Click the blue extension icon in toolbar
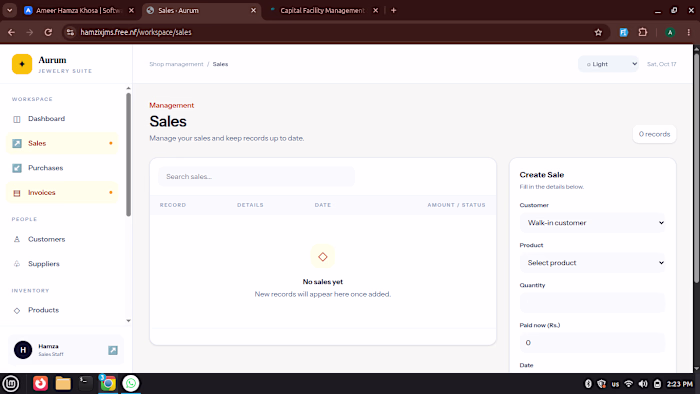 (x=624, y=32)
